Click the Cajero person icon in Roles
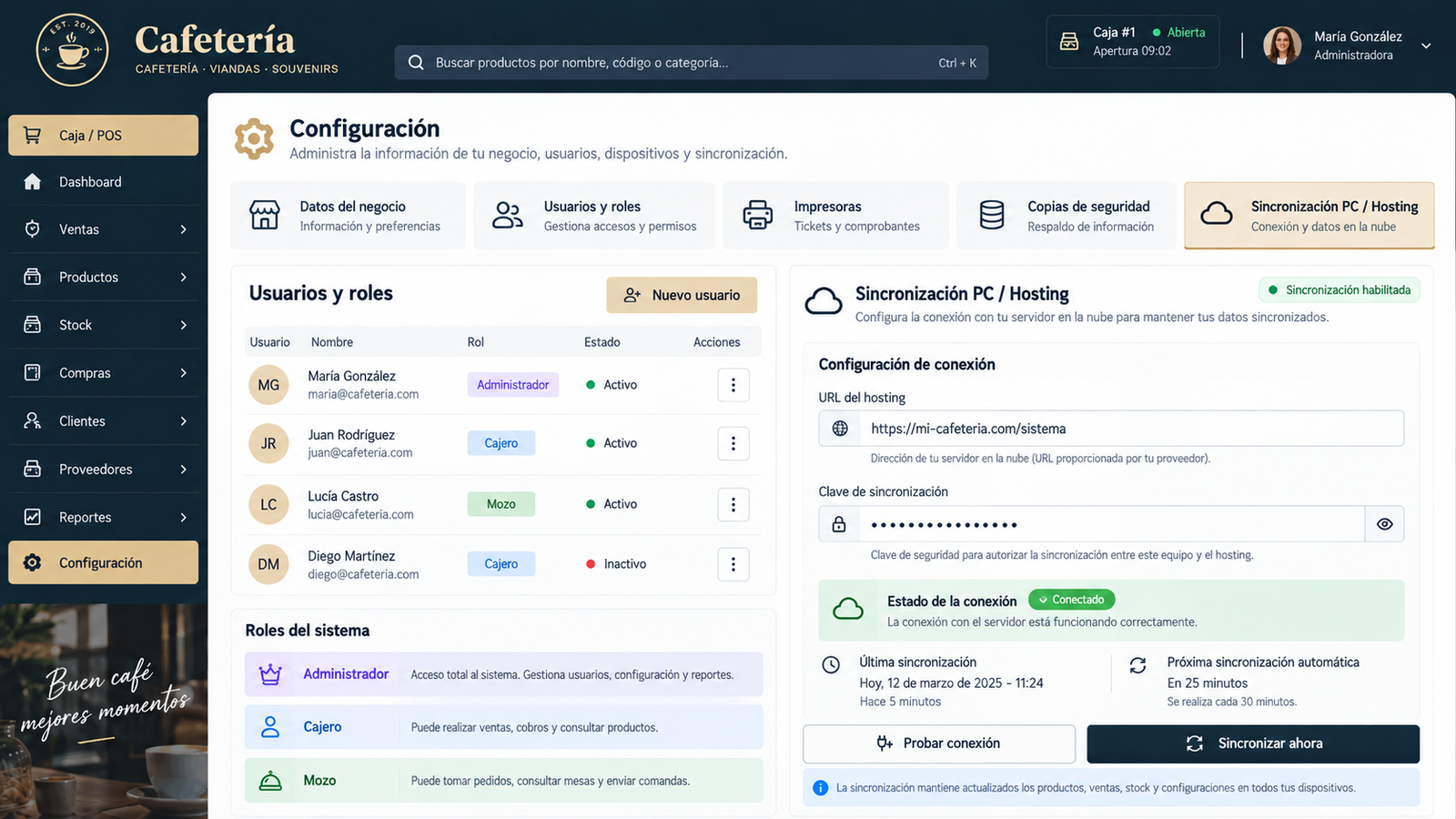 pos(270,727)
